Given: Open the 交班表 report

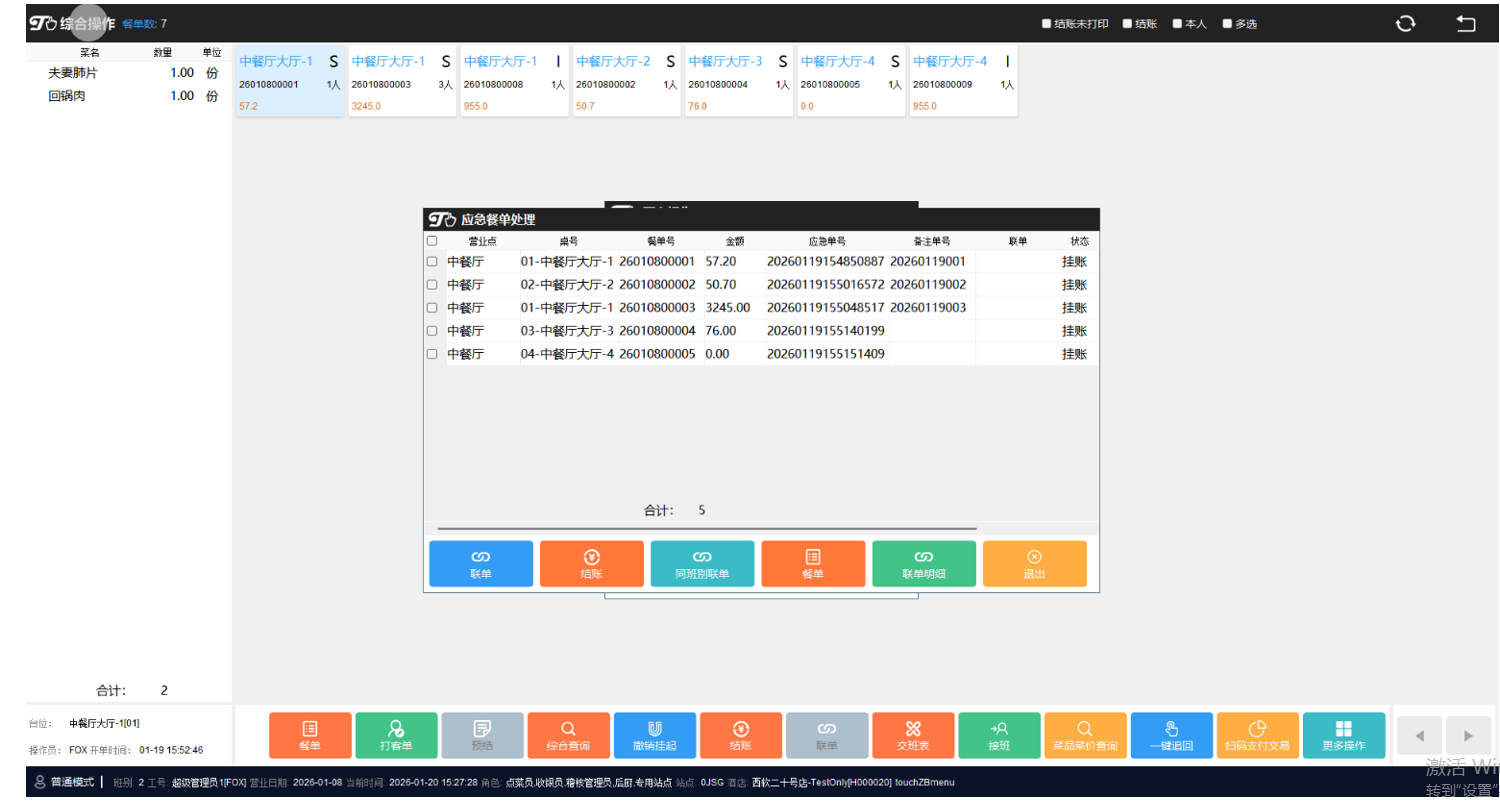Looking at the screenshot, I should 912,735.
